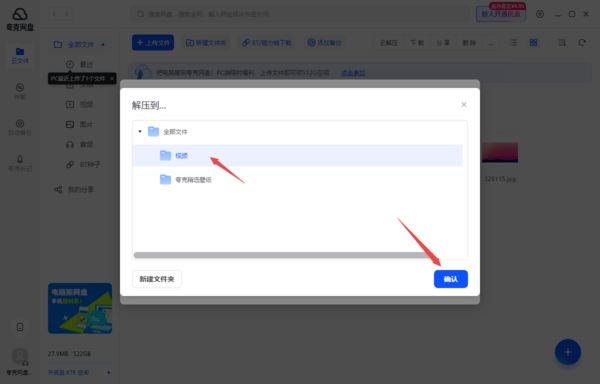
Task: Open the microphone notes sidebar icon
Action: click(x=20, y=163)
